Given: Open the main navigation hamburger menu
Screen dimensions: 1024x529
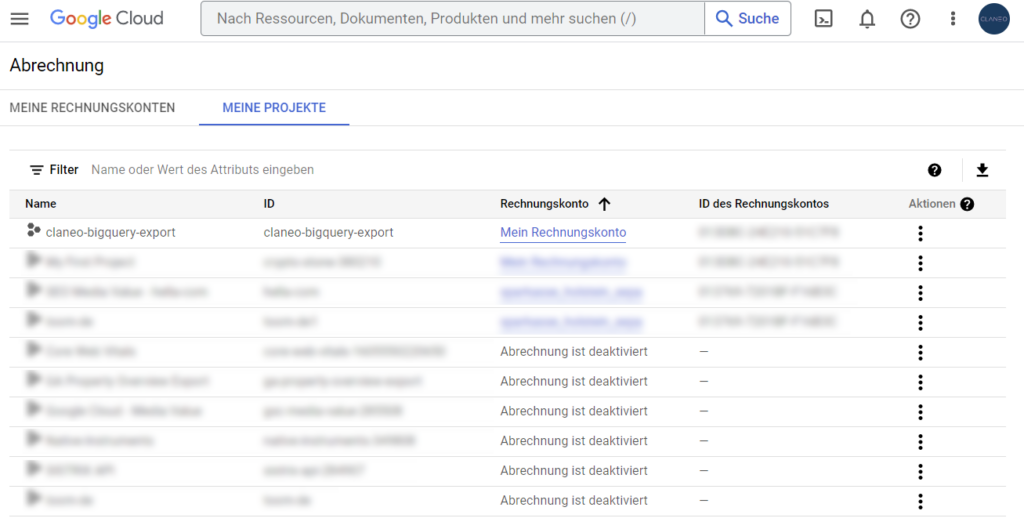Looking at the screenshot, I should 20,19.
